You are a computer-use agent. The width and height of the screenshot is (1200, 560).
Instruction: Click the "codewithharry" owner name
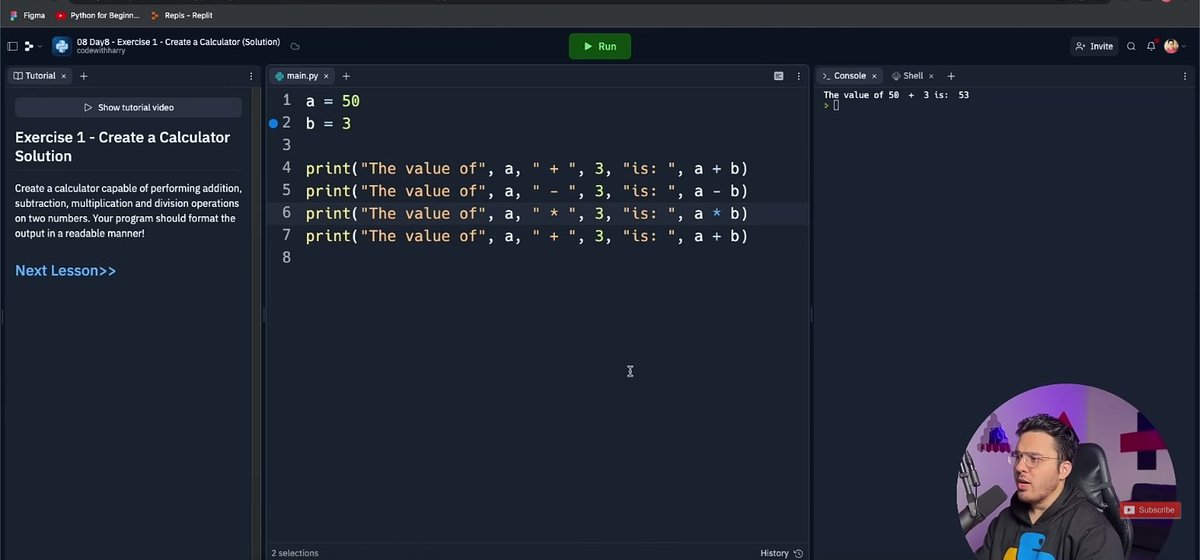coord(101,51)
